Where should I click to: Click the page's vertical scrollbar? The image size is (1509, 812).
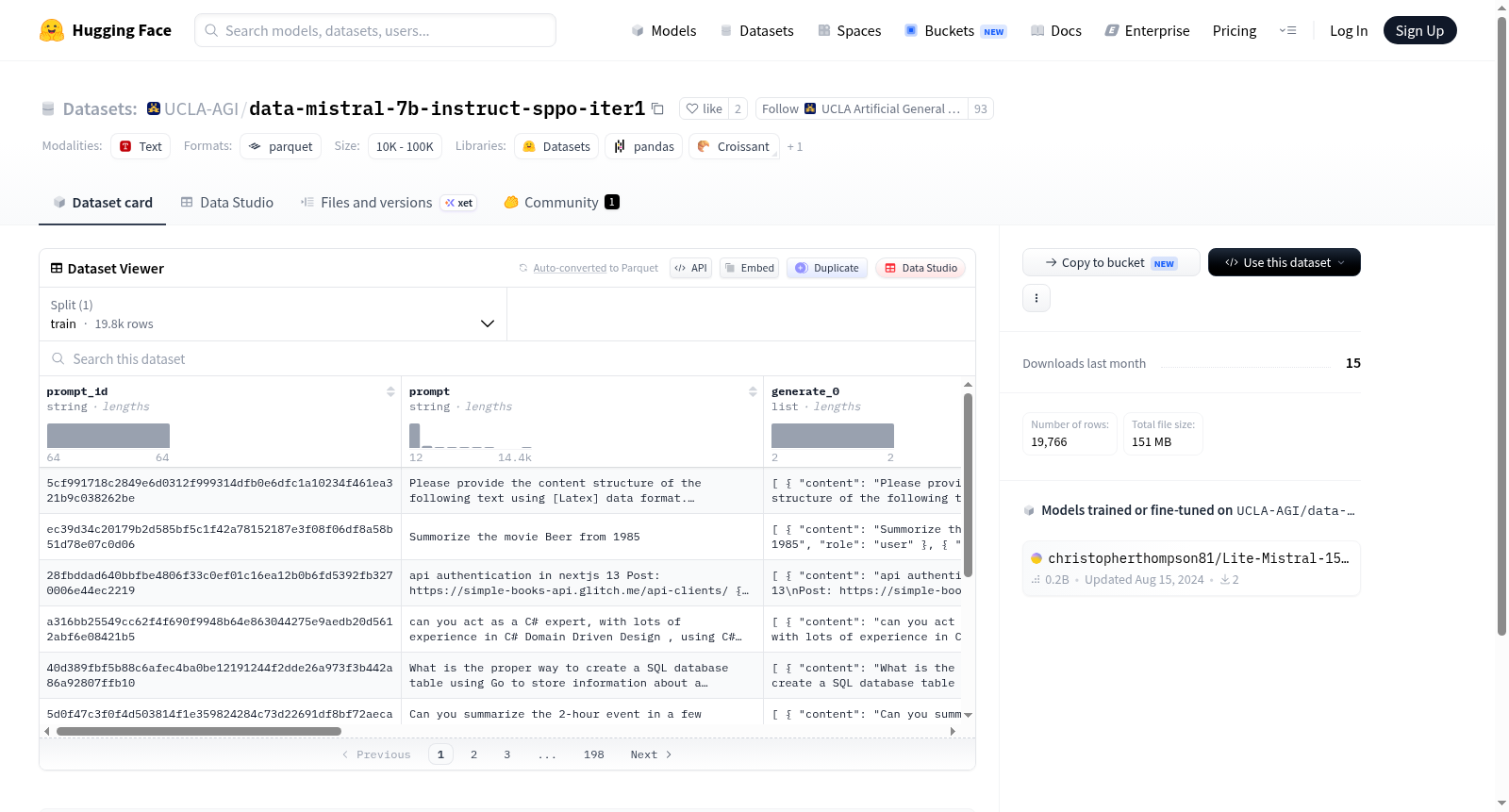pyautogui.click(x=1501, y=325)
